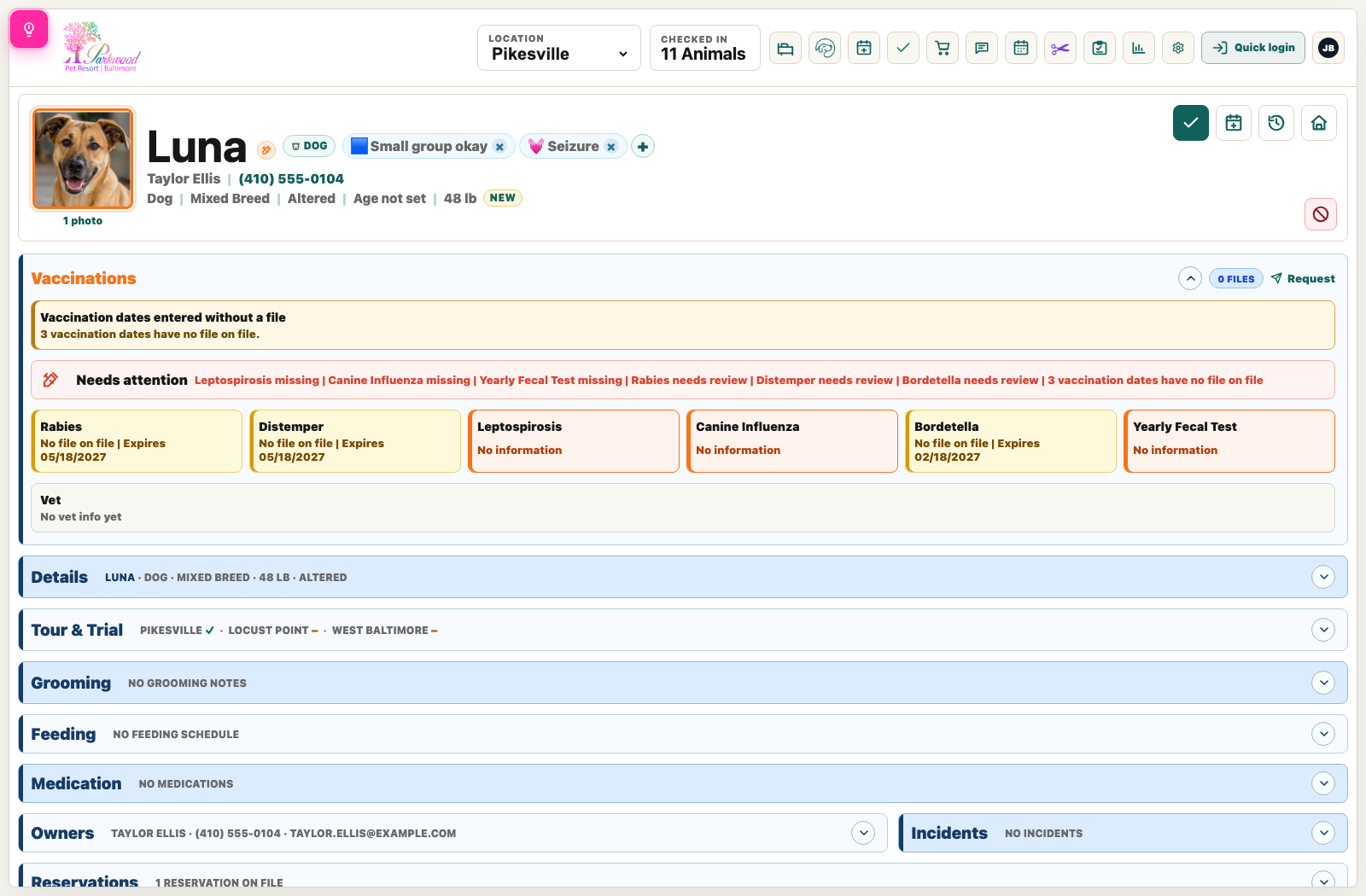Screen dimensions: 1366x896
Task: Open the purple scissors grooming icon
Action: coord(1060,48)
